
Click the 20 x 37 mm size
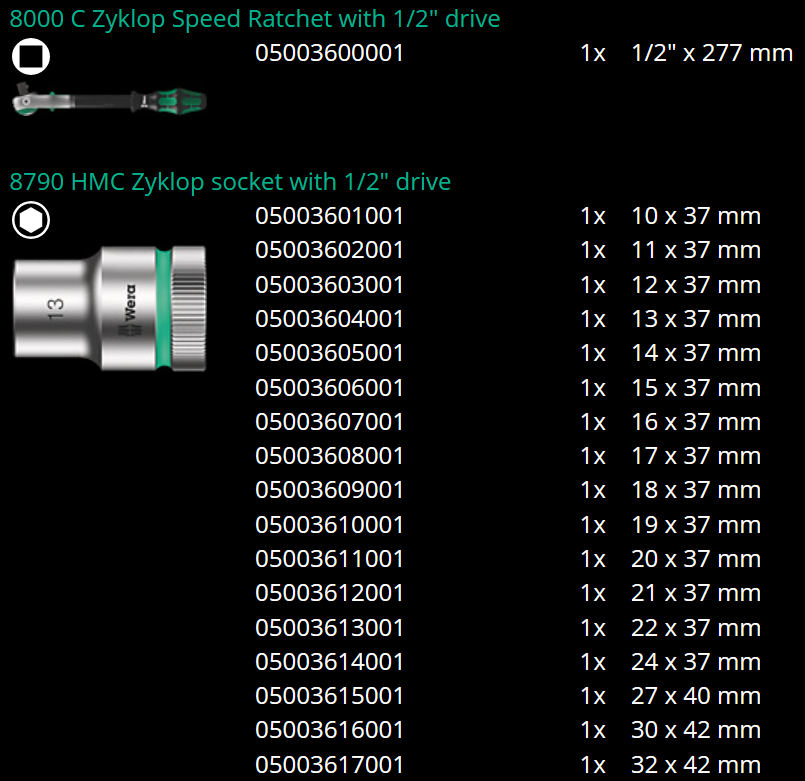click(x=696, y=559)
